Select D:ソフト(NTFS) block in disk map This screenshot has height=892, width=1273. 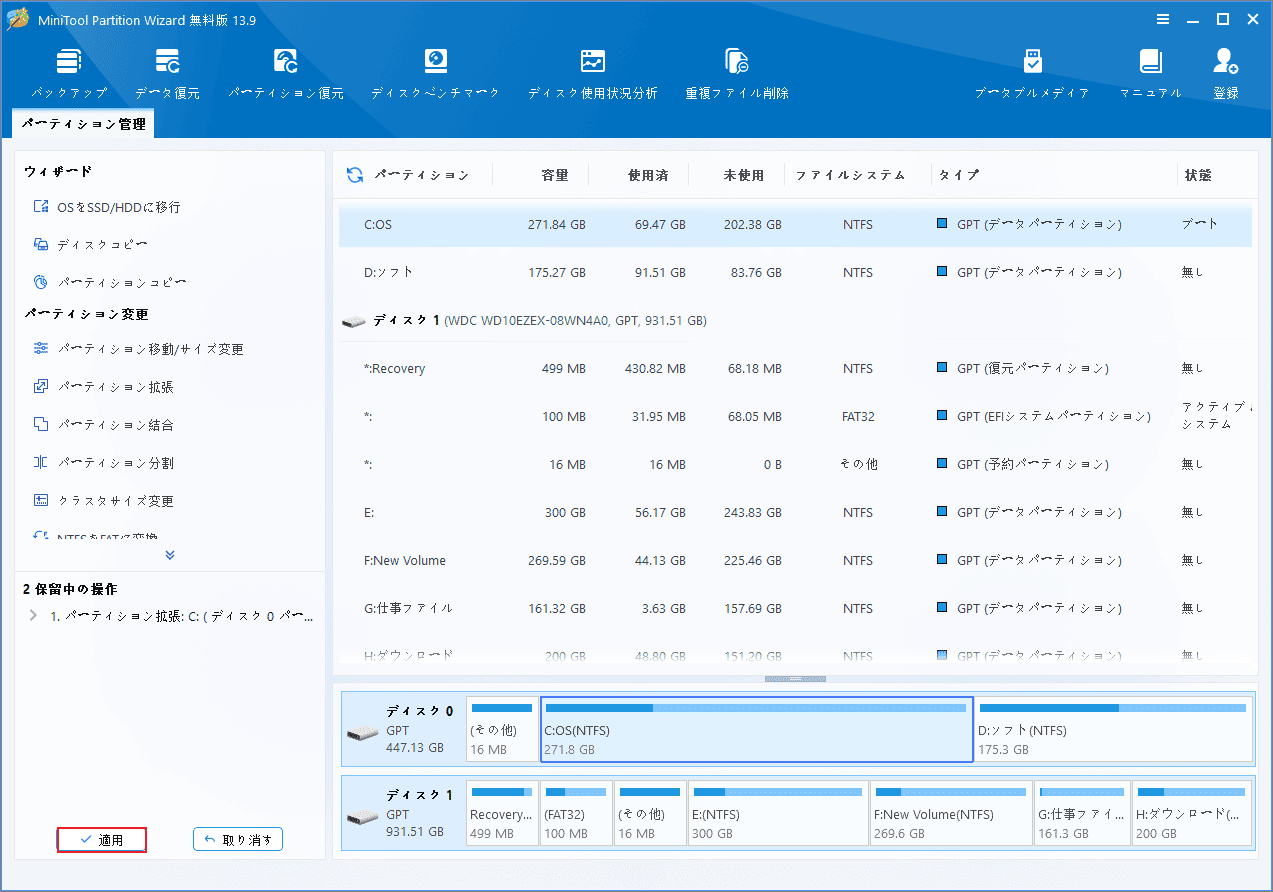1113,730
